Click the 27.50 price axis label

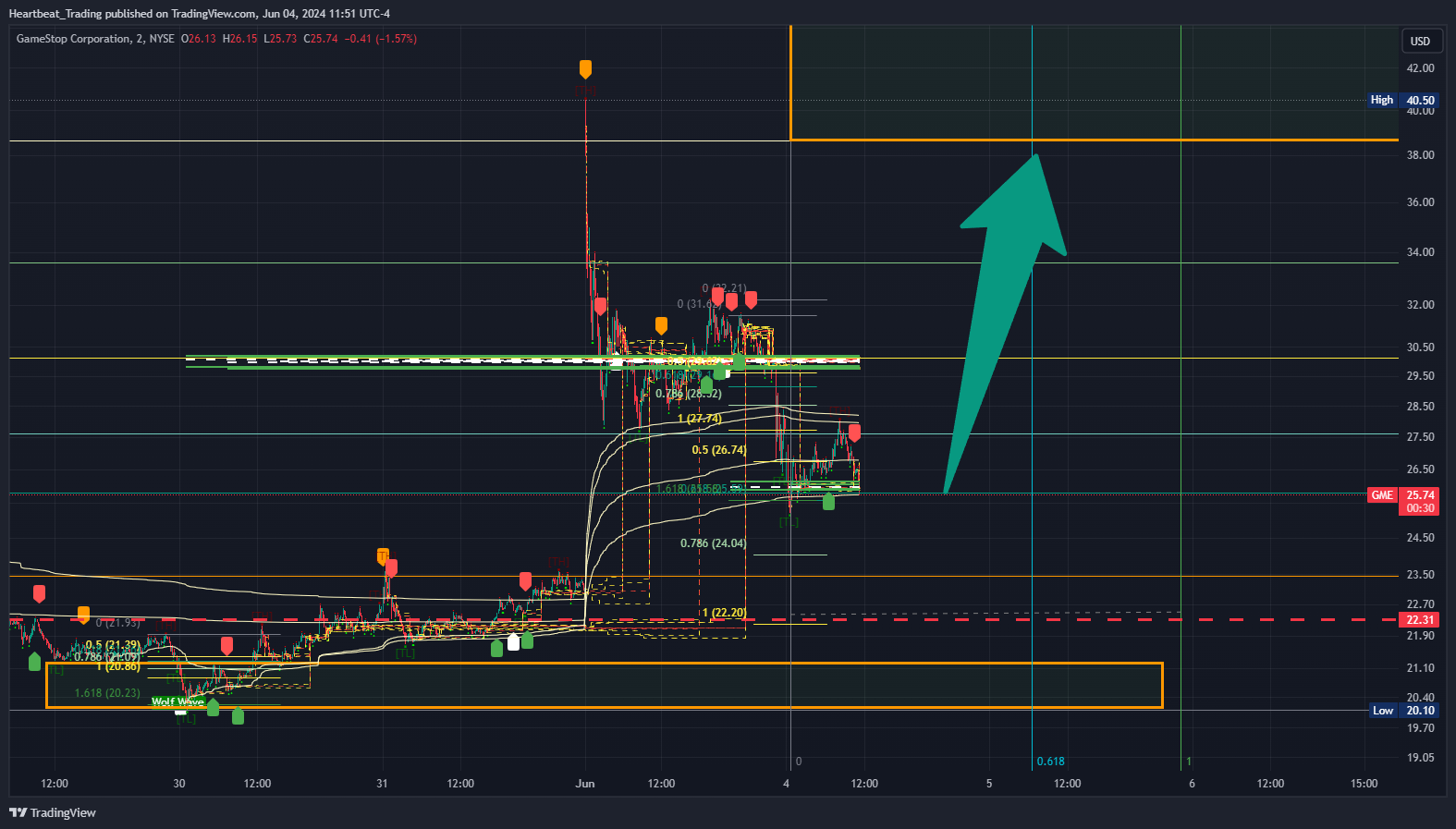(x=1420, y=437)
